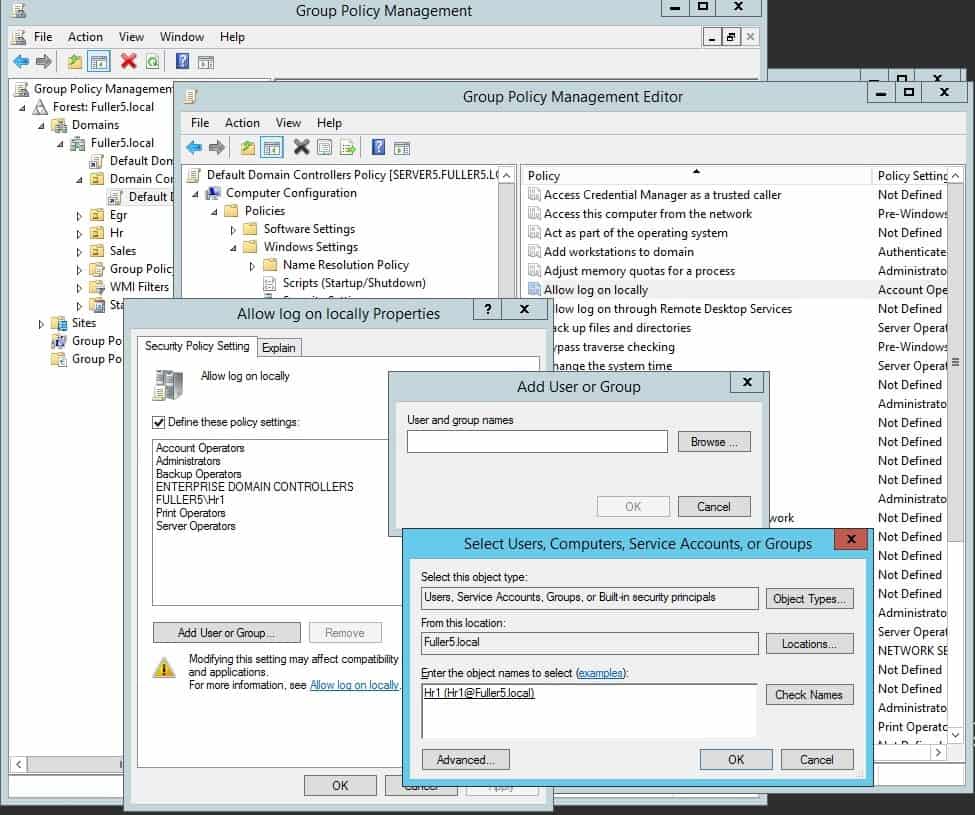Select Allow log on locally policy row icon
This screenshot has width=975, height=815.
(x=534, y=289)
